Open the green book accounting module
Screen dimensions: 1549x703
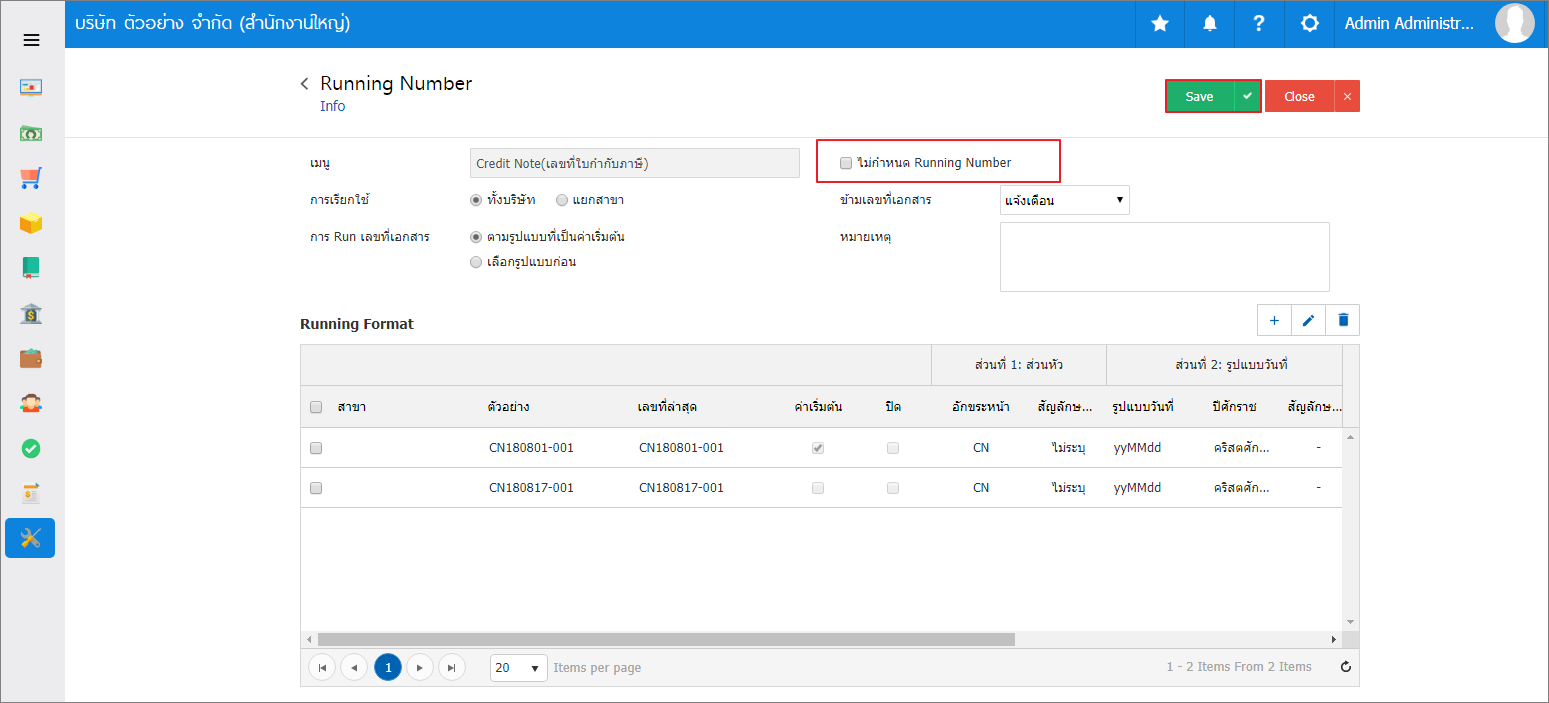(31, 268)
